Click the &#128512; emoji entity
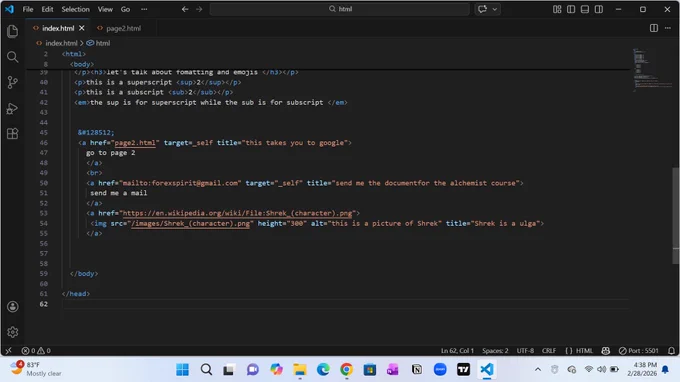680x382 pixels. click(96, 133)
